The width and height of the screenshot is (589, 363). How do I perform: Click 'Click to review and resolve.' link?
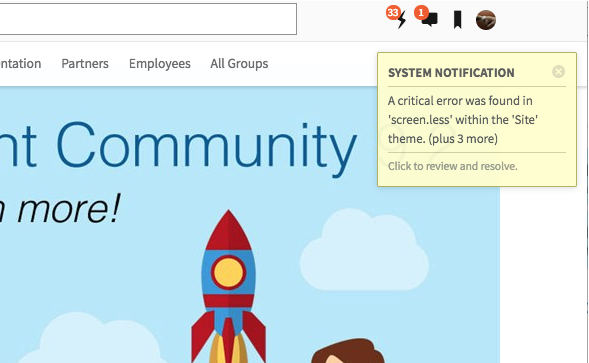tap(453, 166)
